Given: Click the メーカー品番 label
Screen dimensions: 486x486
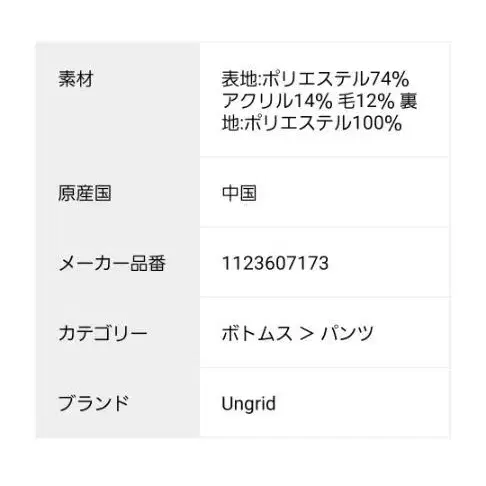Looking at the screenshot, I should [112, 263].
